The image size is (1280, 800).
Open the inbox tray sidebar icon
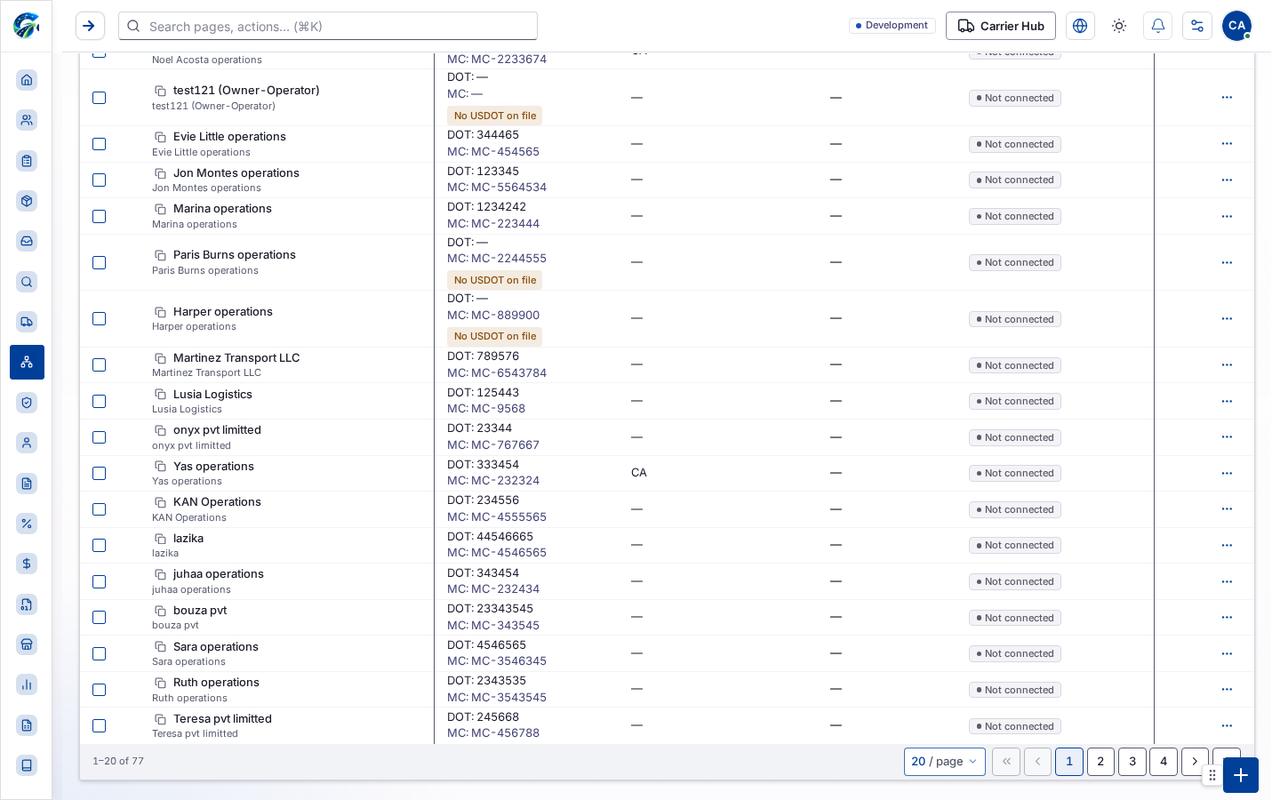click(27, 241)
